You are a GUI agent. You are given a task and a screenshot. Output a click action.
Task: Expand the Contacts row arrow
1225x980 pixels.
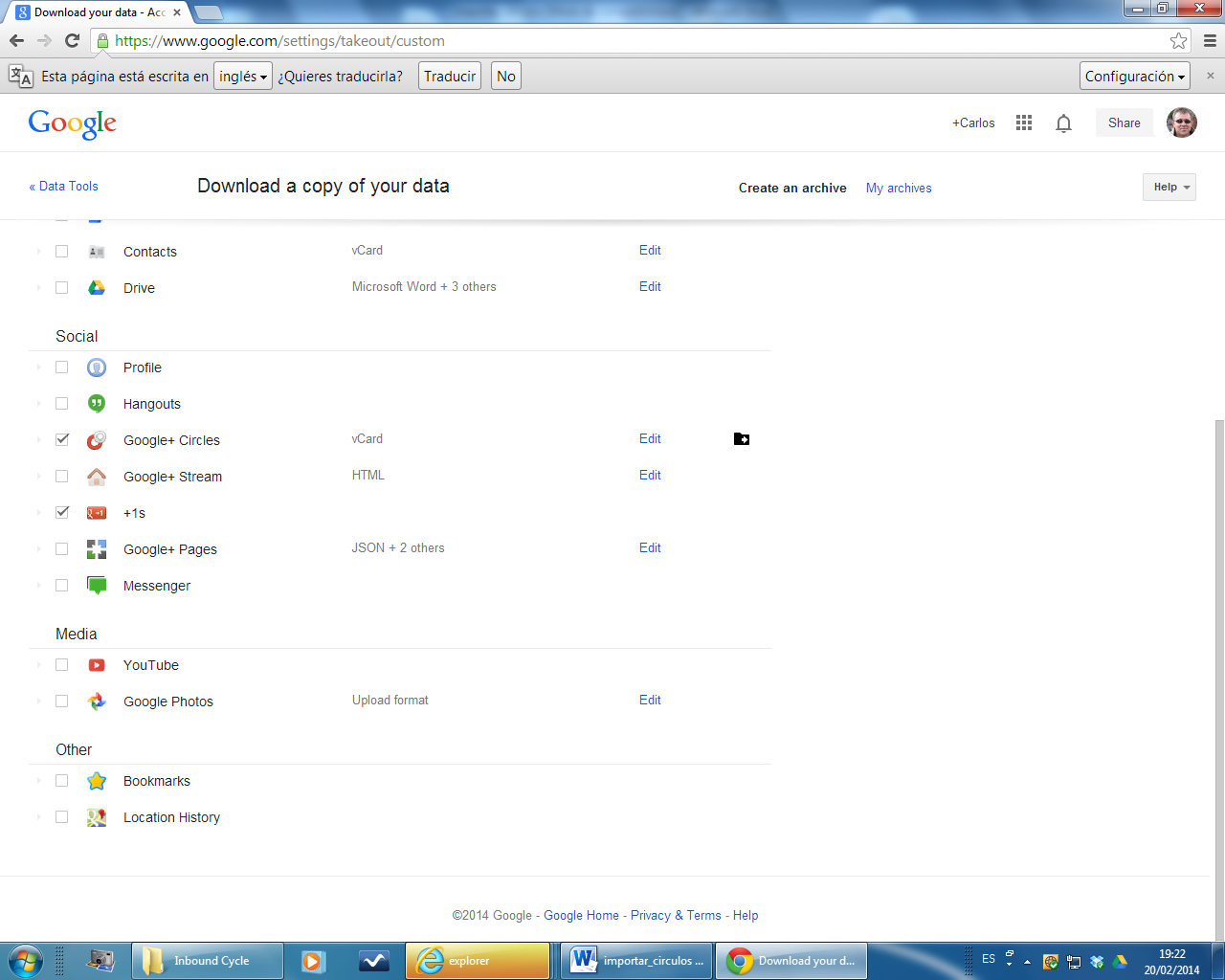tap(39, 251)
